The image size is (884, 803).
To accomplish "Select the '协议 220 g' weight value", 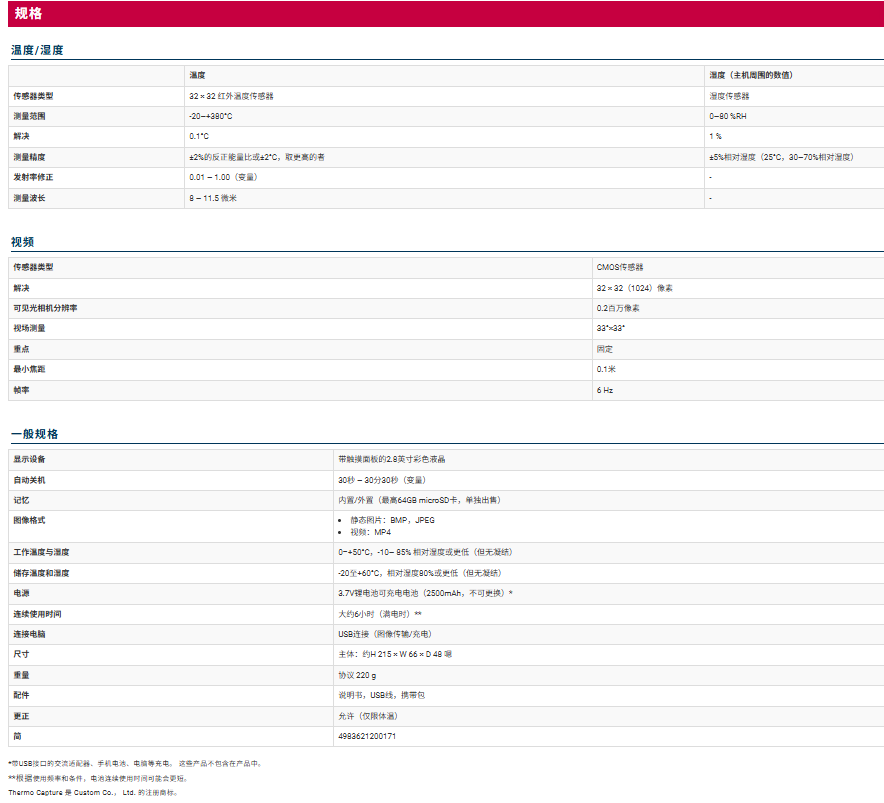I will tap(357, 675).
